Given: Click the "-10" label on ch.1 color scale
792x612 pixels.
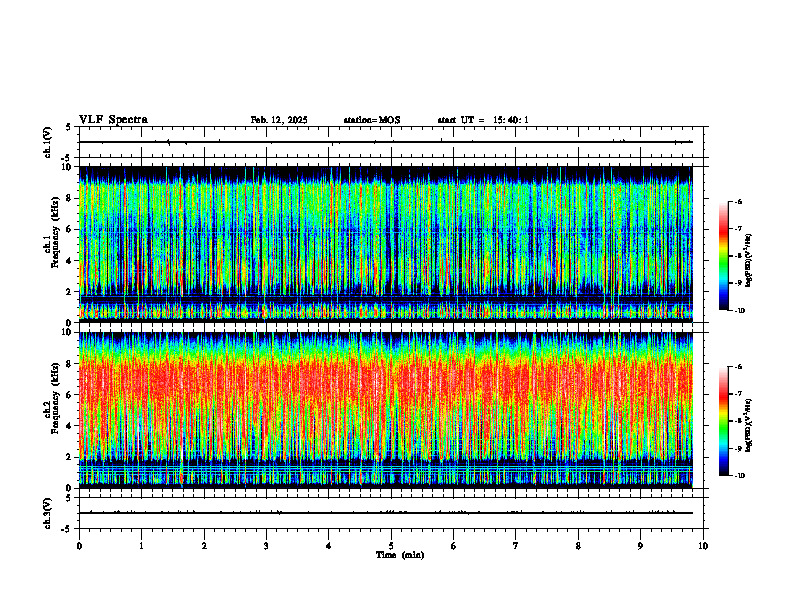Looking at the screenshot, I should [x=739, y=311].
